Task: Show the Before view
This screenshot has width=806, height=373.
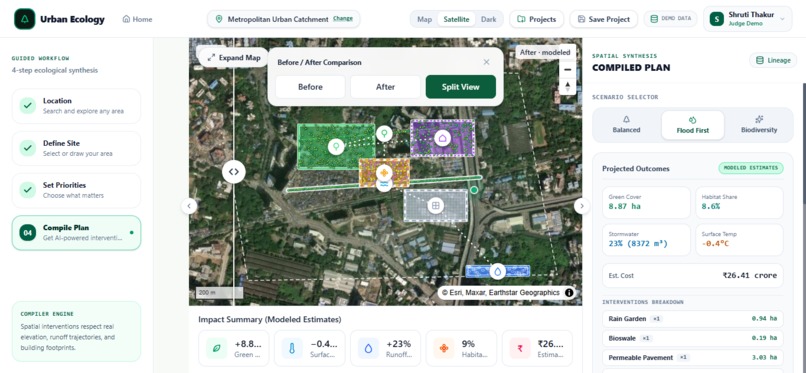Action: tap(310, 87)
